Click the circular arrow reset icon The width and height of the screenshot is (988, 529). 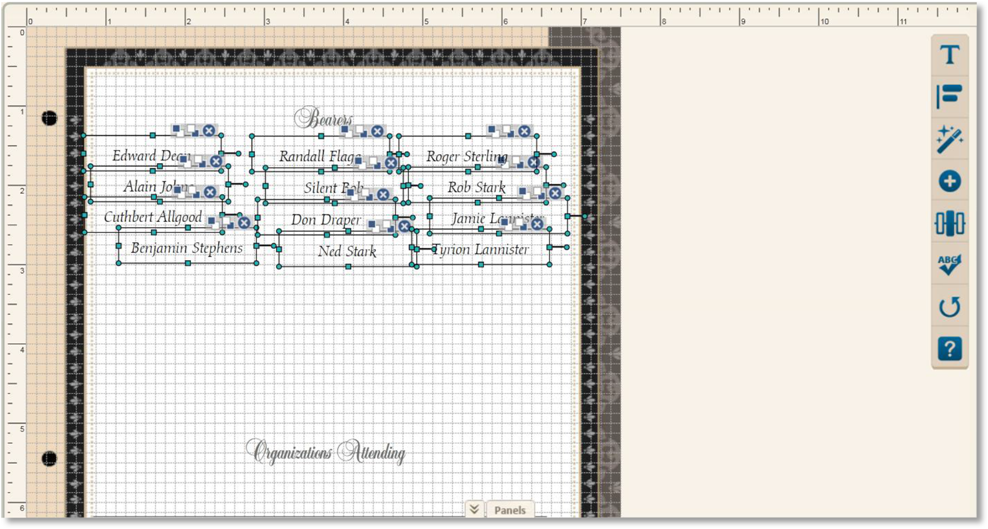pos(949,307)
